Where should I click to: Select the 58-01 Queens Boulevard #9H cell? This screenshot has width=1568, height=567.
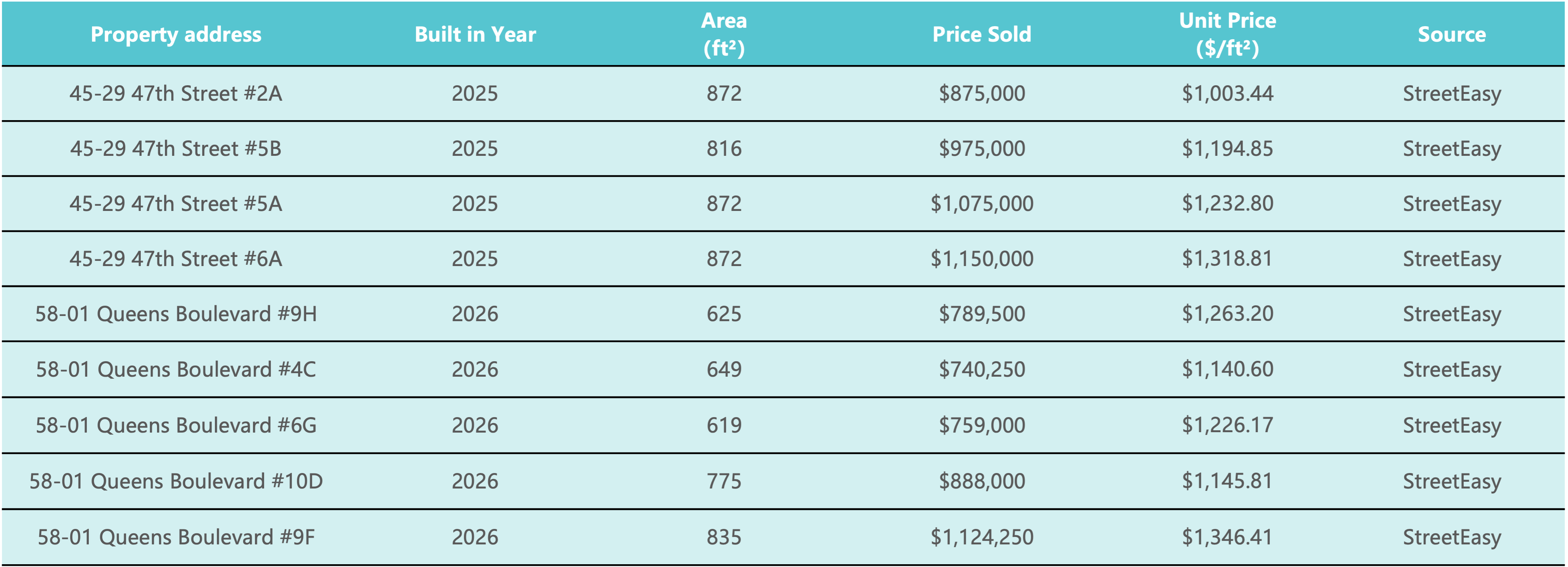point(176,314)
